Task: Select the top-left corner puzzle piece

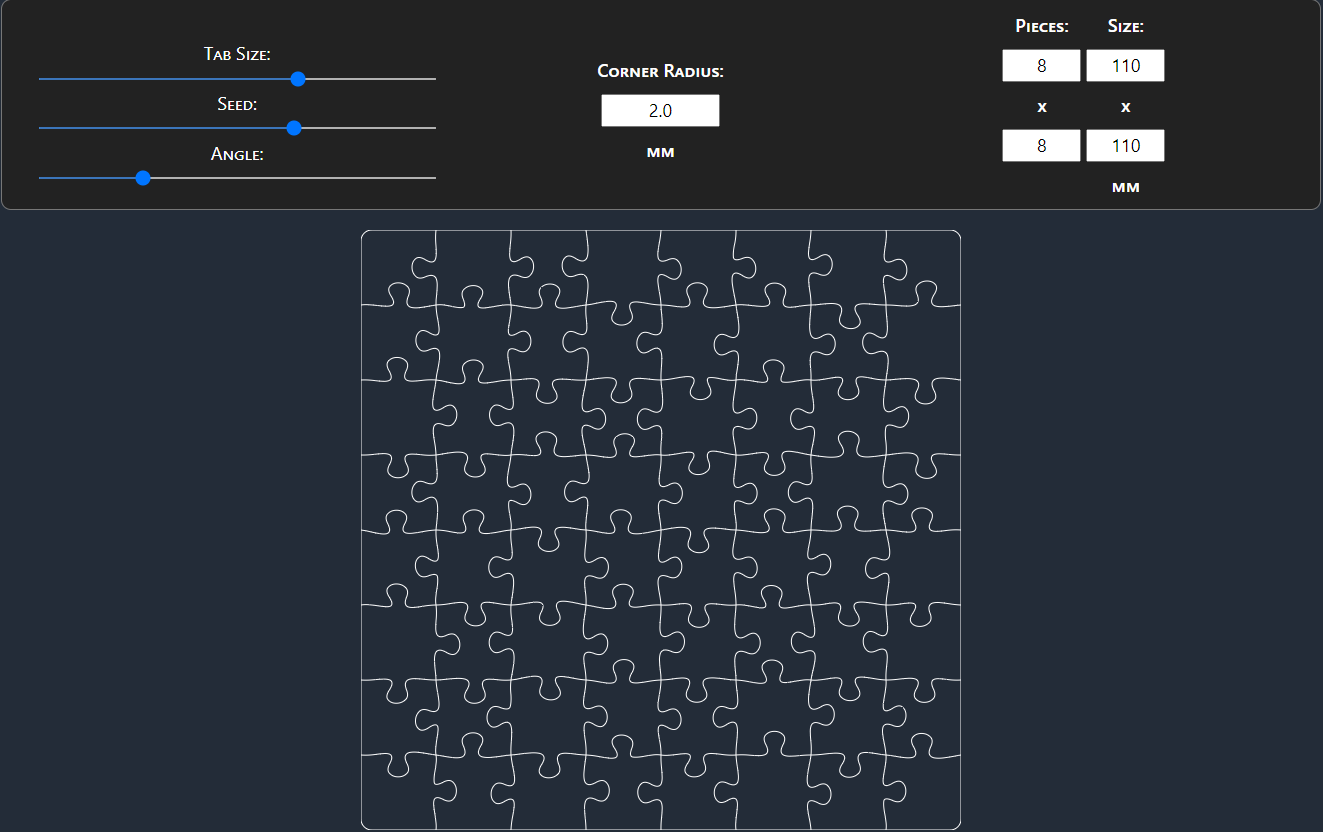Action: [x=390, y=262]
